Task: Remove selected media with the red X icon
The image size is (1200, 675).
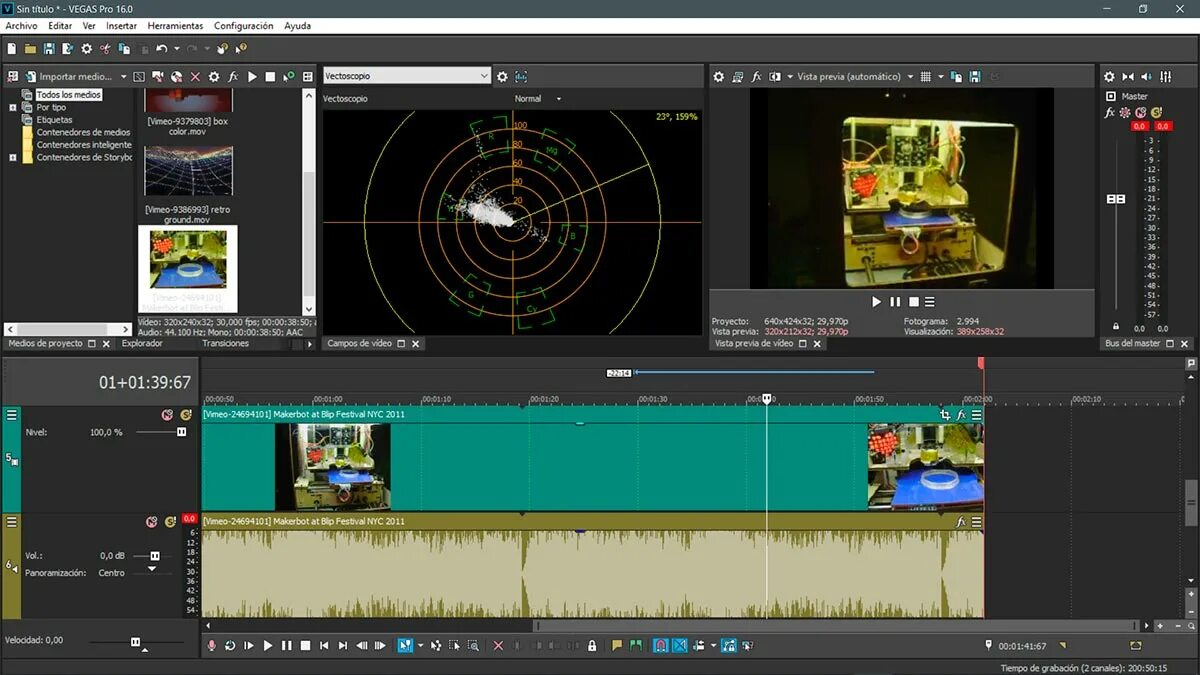Action: (195, 76)
